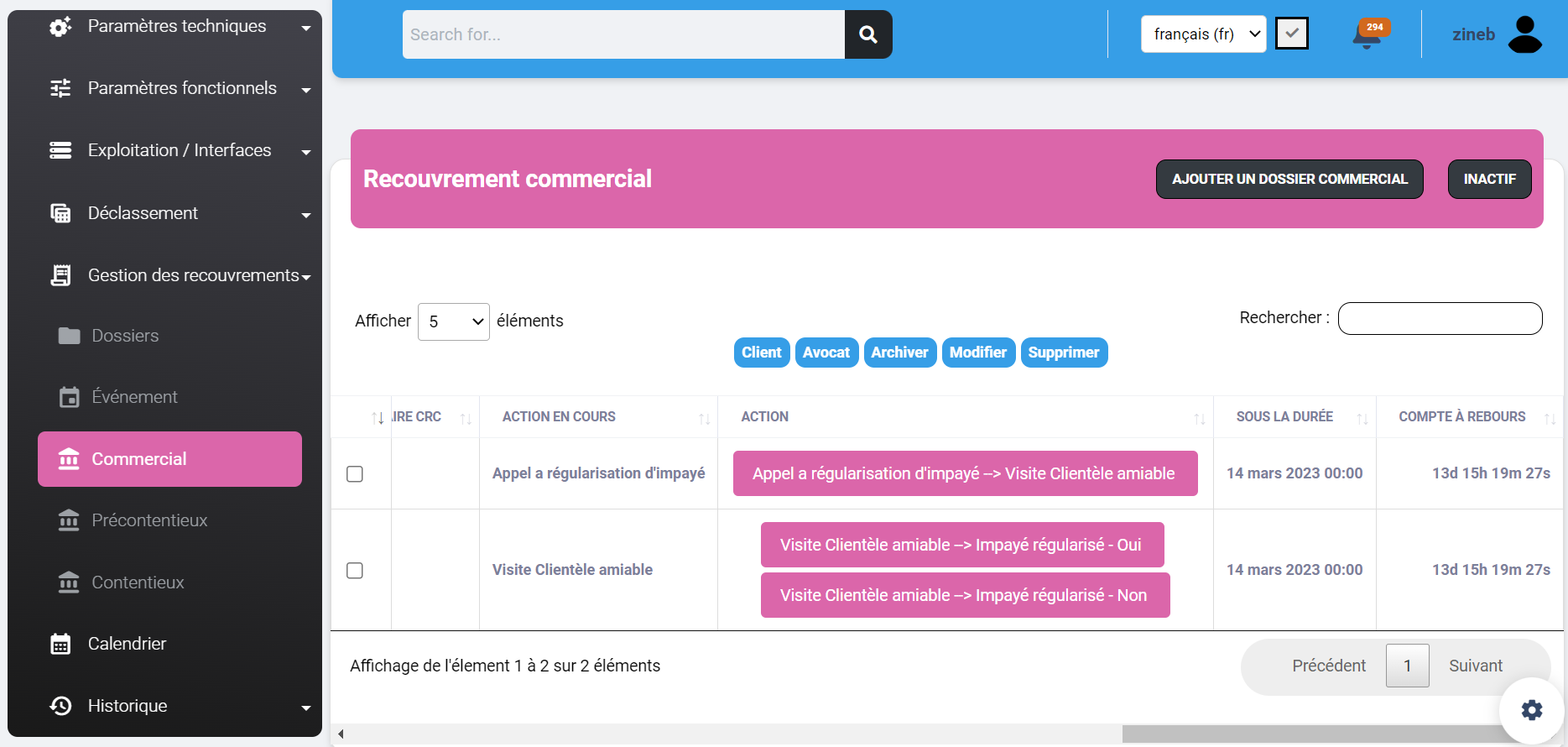Open the settings gear floating button

pos(1532,710)
